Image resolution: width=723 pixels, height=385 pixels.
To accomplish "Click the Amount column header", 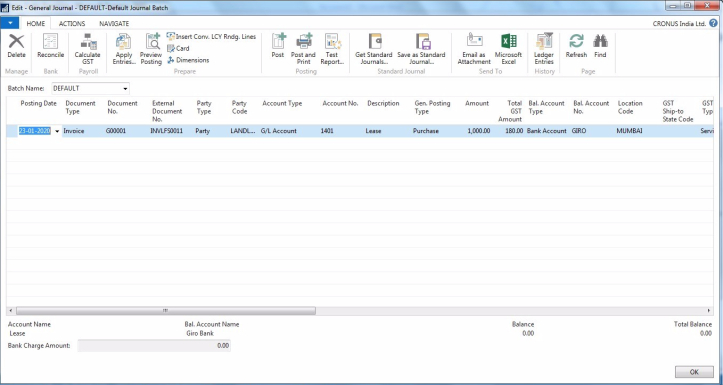I will [477, 103].
